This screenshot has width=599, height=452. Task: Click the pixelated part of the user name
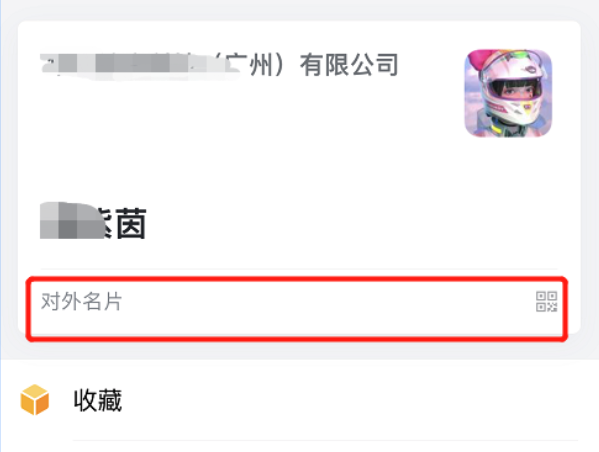tap(69, 221)
